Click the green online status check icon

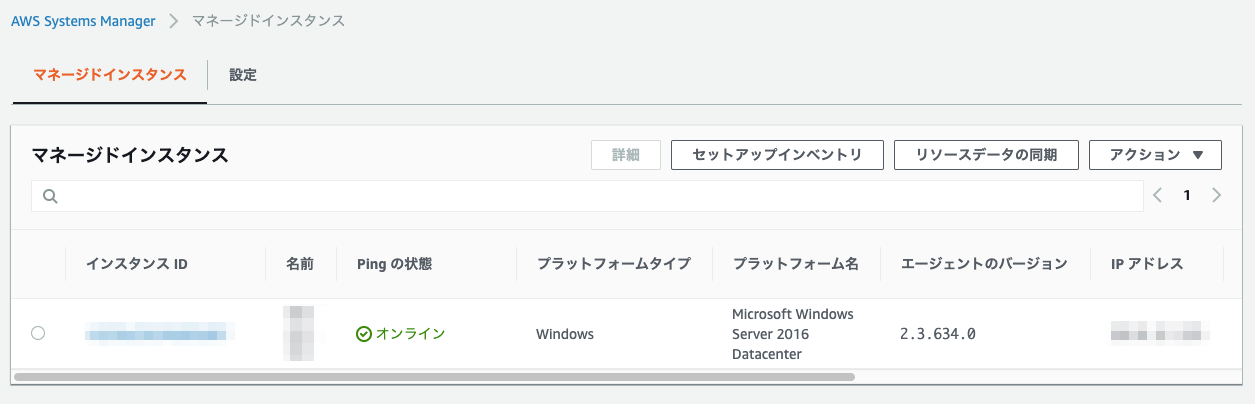(x=364, y=334)
